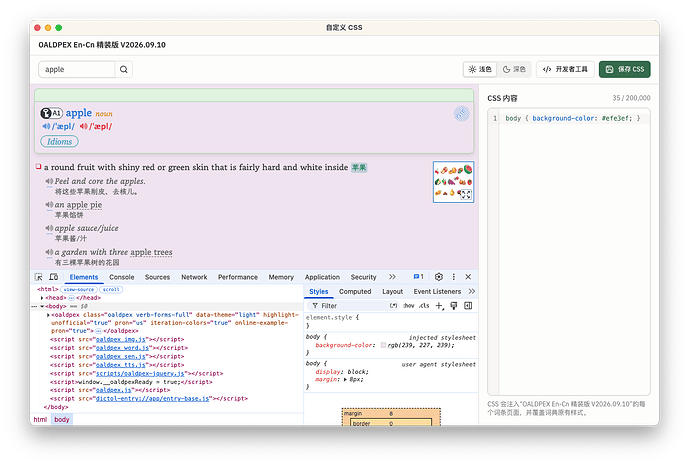
Task: Play audio for 'Peel and core the apples'
Action: pyautogui.click(x=49, y=181)
